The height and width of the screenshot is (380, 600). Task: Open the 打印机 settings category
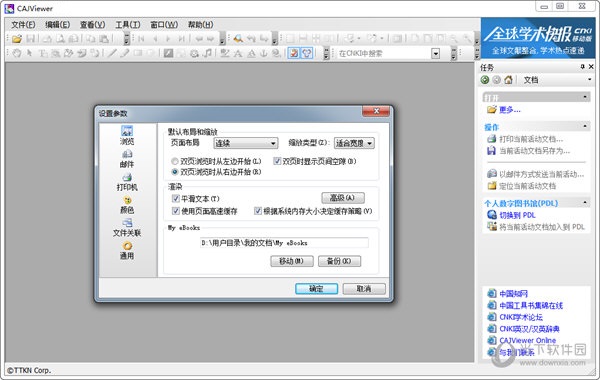[127, 181]
